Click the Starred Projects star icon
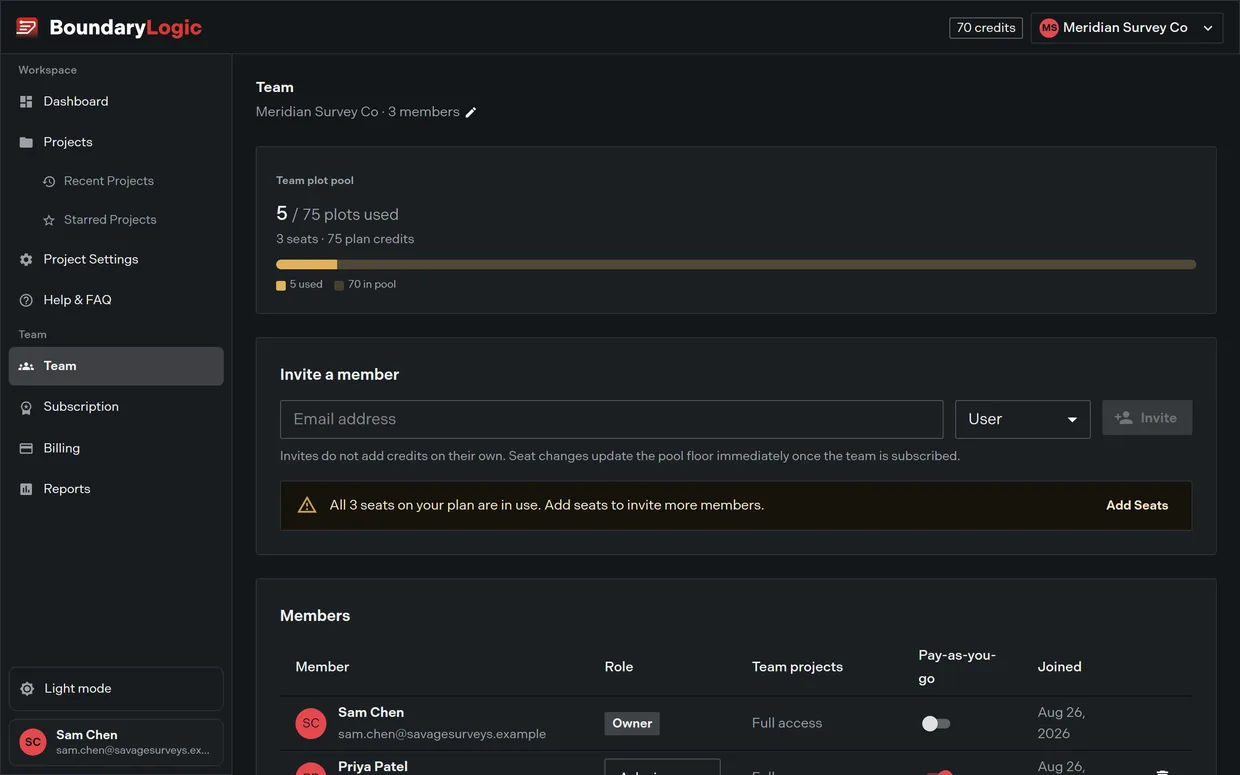This screenshot has height=775, width=1240. 49,220
